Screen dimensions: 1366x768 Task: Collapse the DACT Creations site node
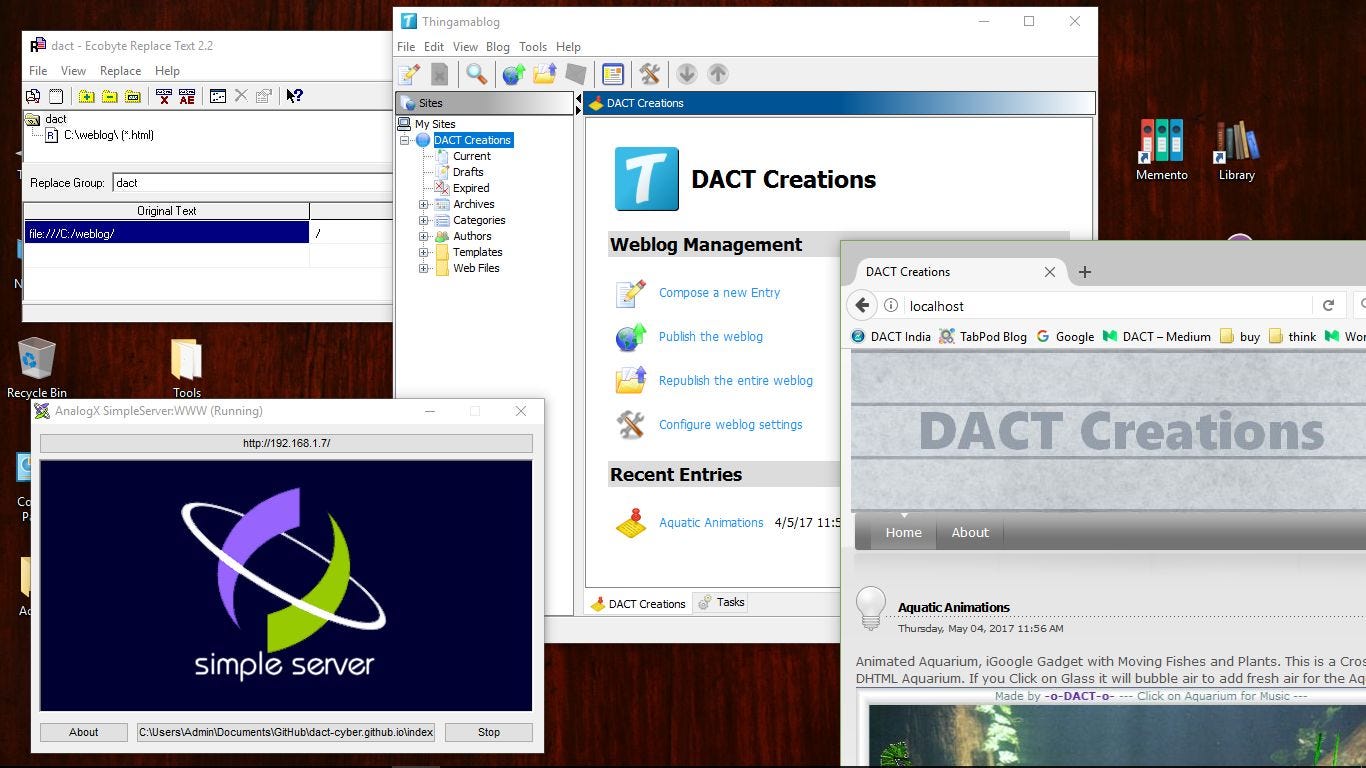pos(406,140)
